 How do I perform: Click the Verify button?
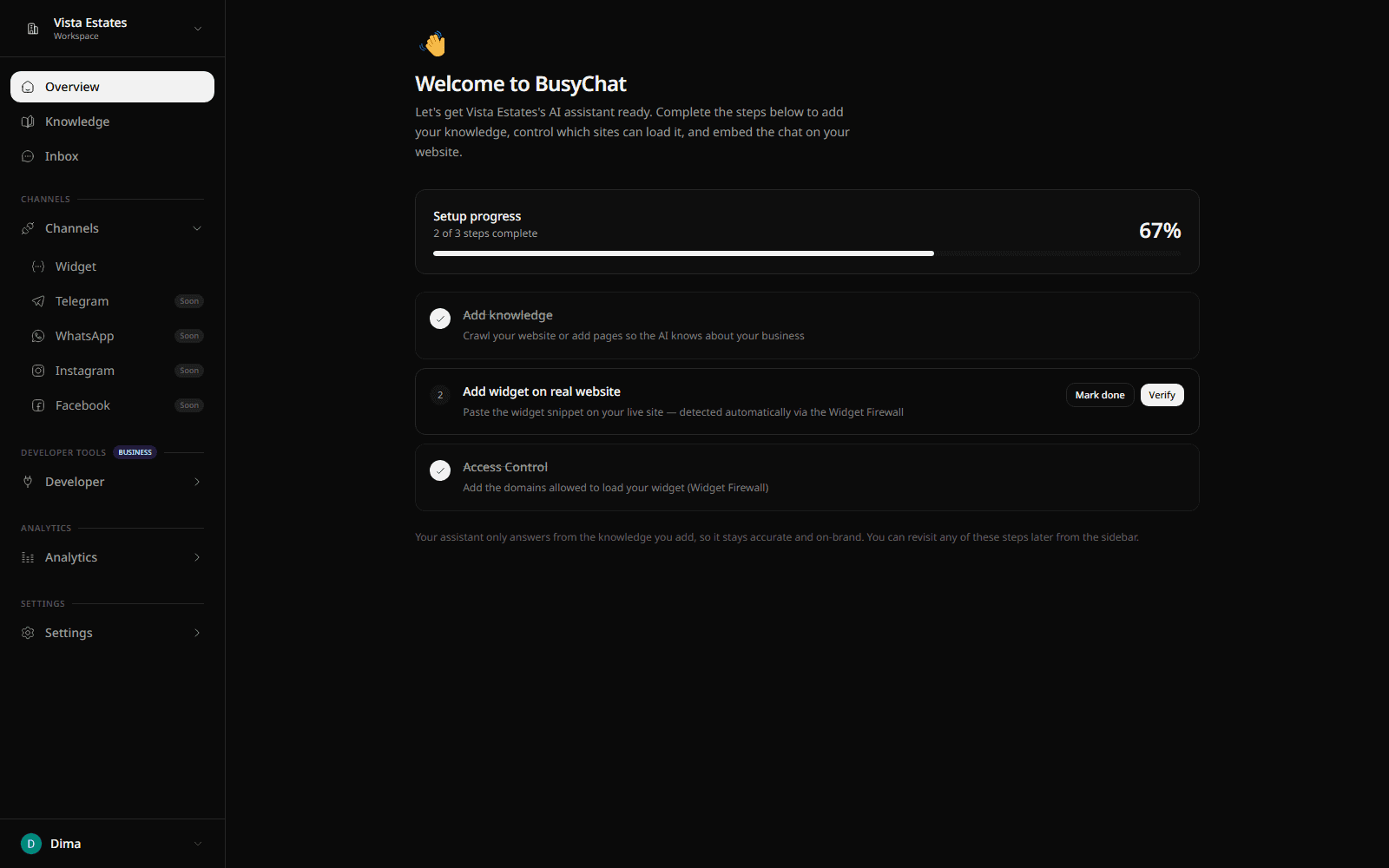[1162, 395]
